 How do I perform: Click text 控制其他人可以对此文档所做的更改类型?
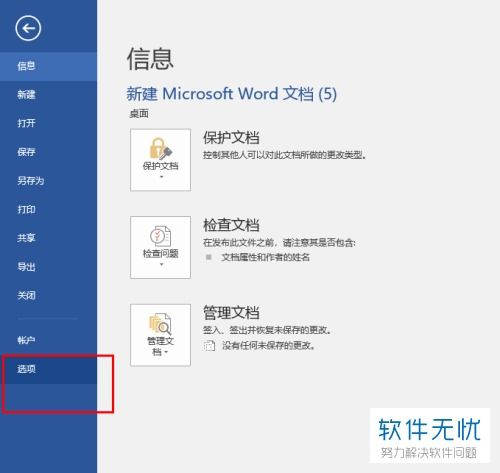coord(285,155)
